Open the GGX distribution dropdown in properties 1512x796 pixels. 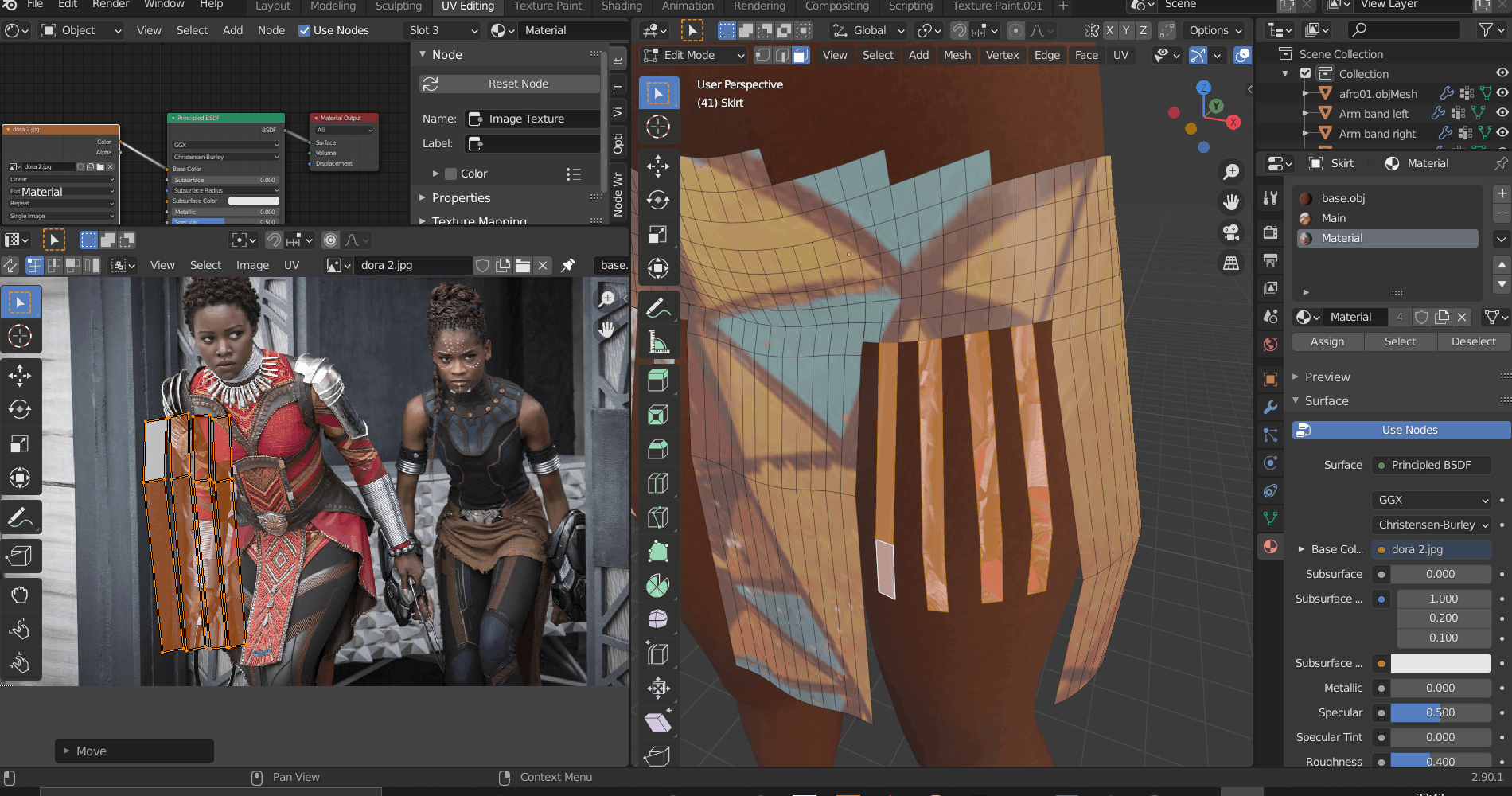[1431, 500]
